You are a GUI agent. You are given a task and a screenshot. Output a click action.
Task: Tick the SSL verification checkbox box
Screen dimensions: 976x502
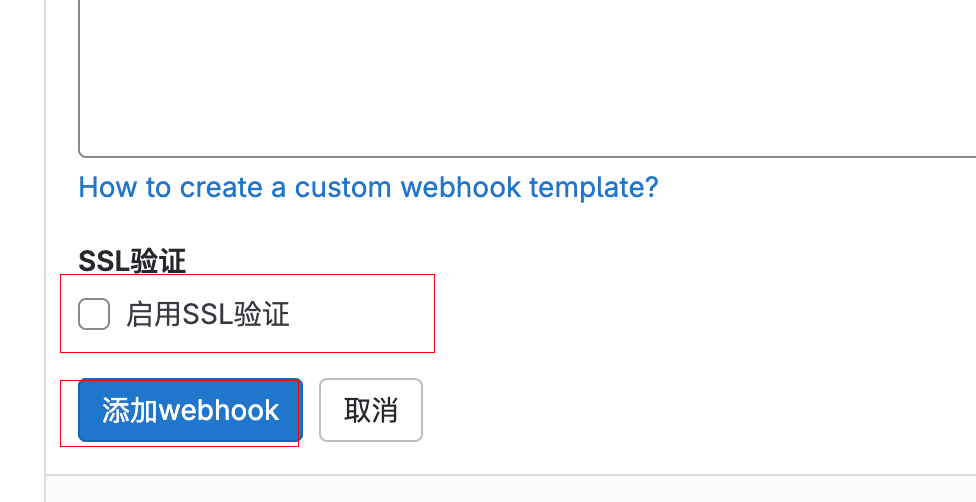click(x=94, y=315)
